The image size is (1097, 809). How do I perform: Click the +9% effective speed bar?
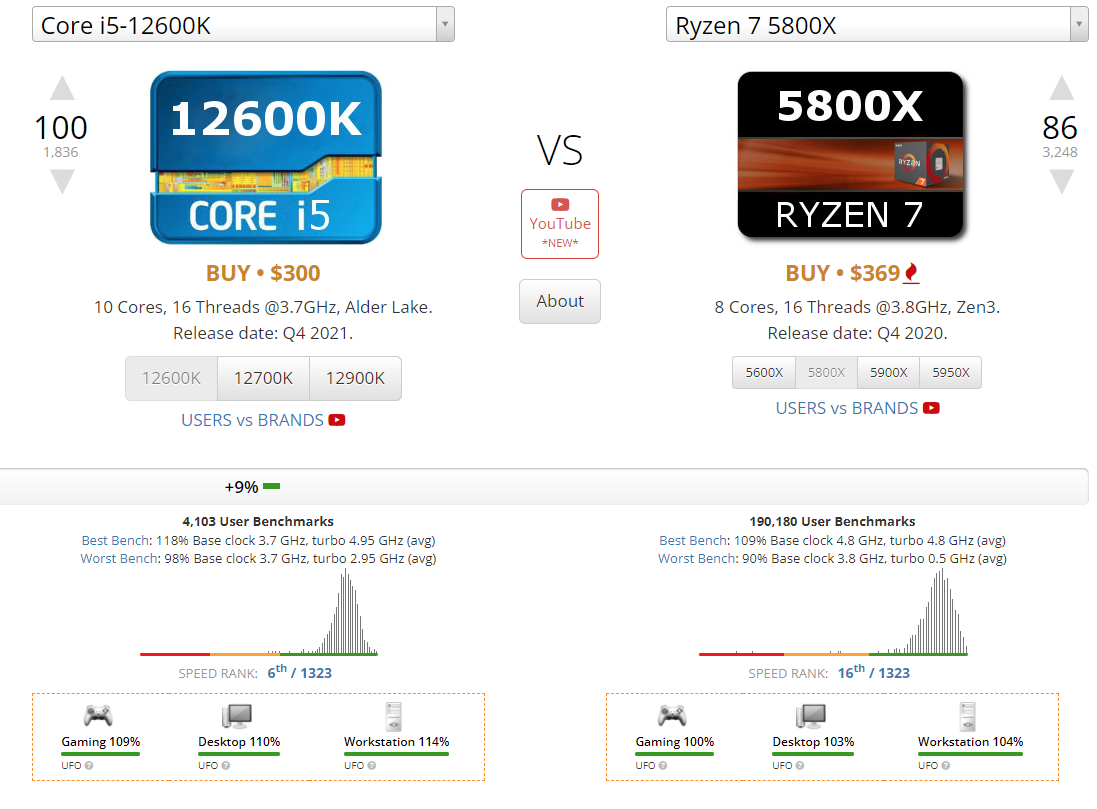(272, 486)
